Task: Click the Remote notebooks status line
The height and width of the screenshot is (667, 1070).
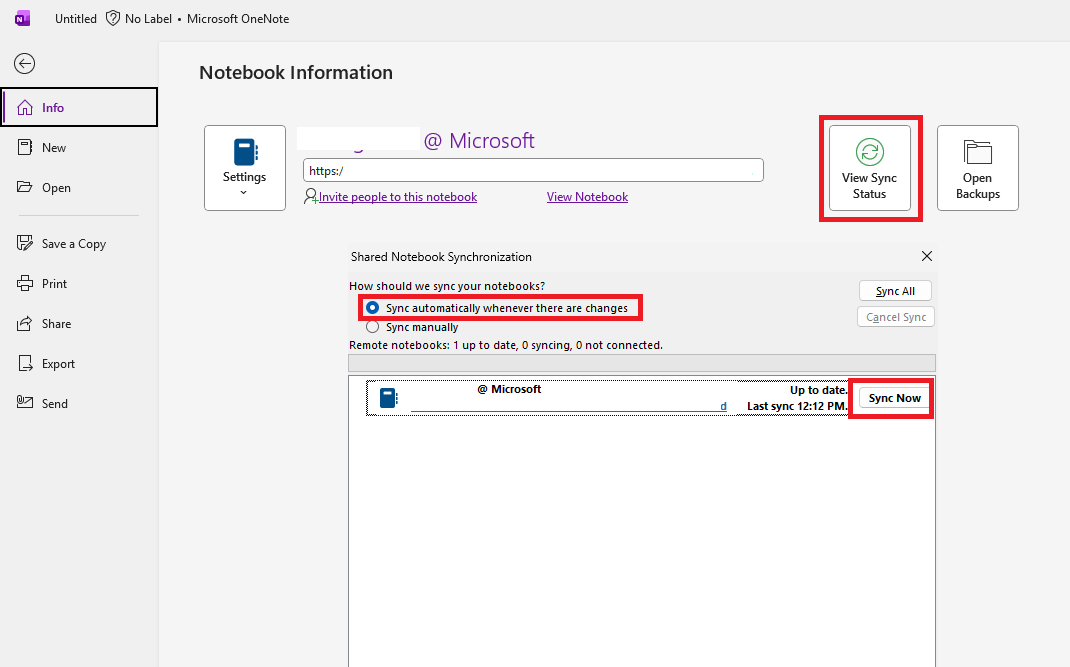Action: coord(506,345)
